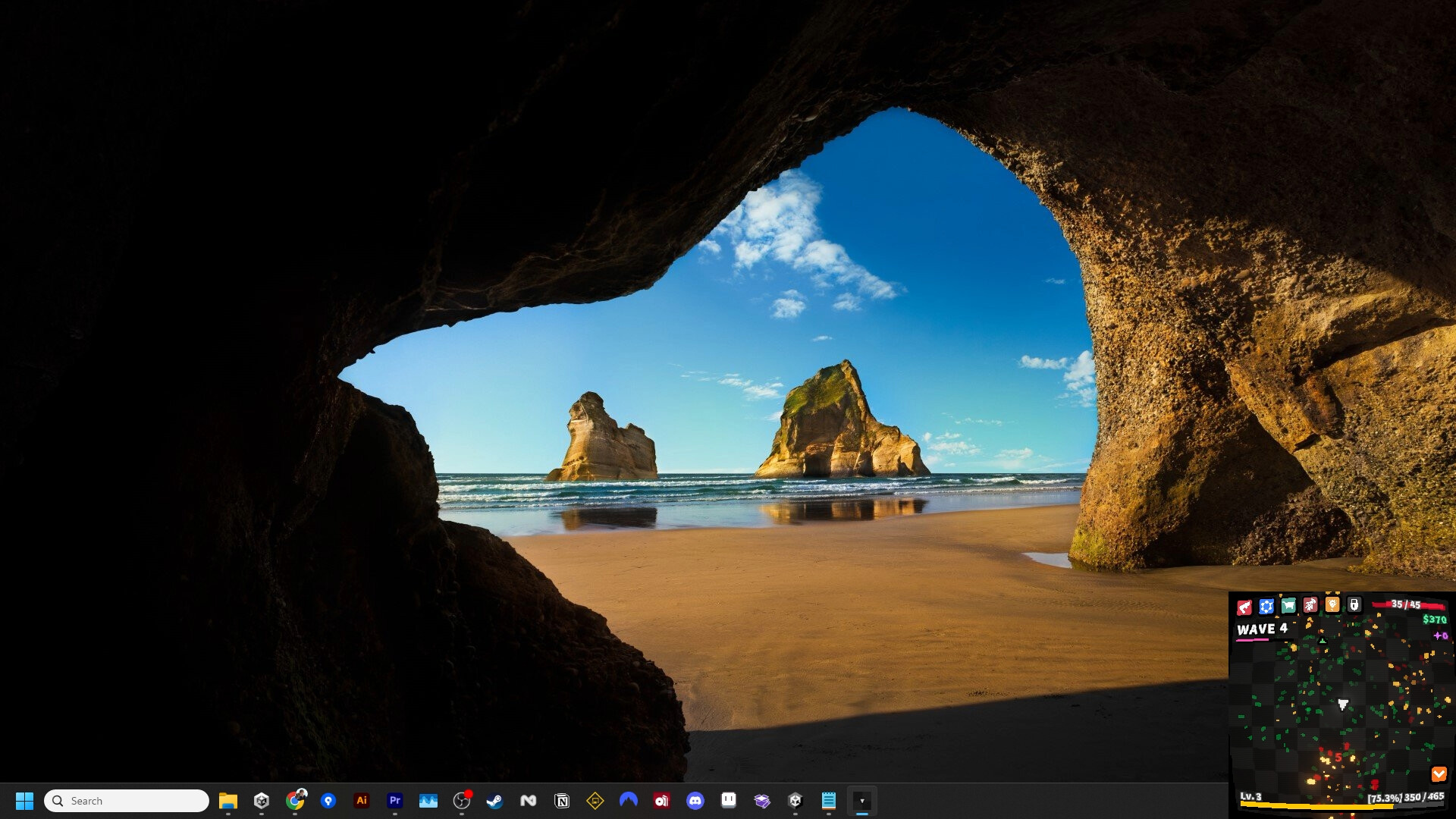Open the shop cart icon in the overlay

(1288, 607)
